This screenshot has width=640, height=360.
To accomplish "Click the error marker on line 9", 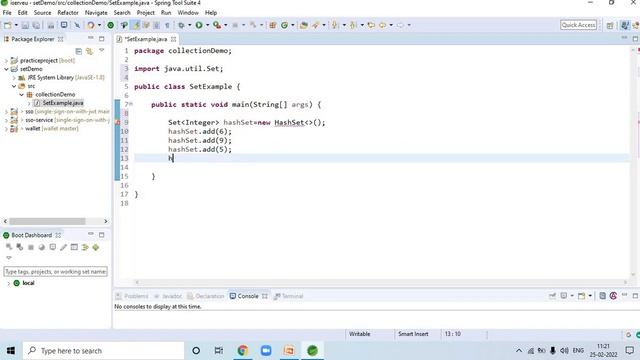I will pos(118,122).
